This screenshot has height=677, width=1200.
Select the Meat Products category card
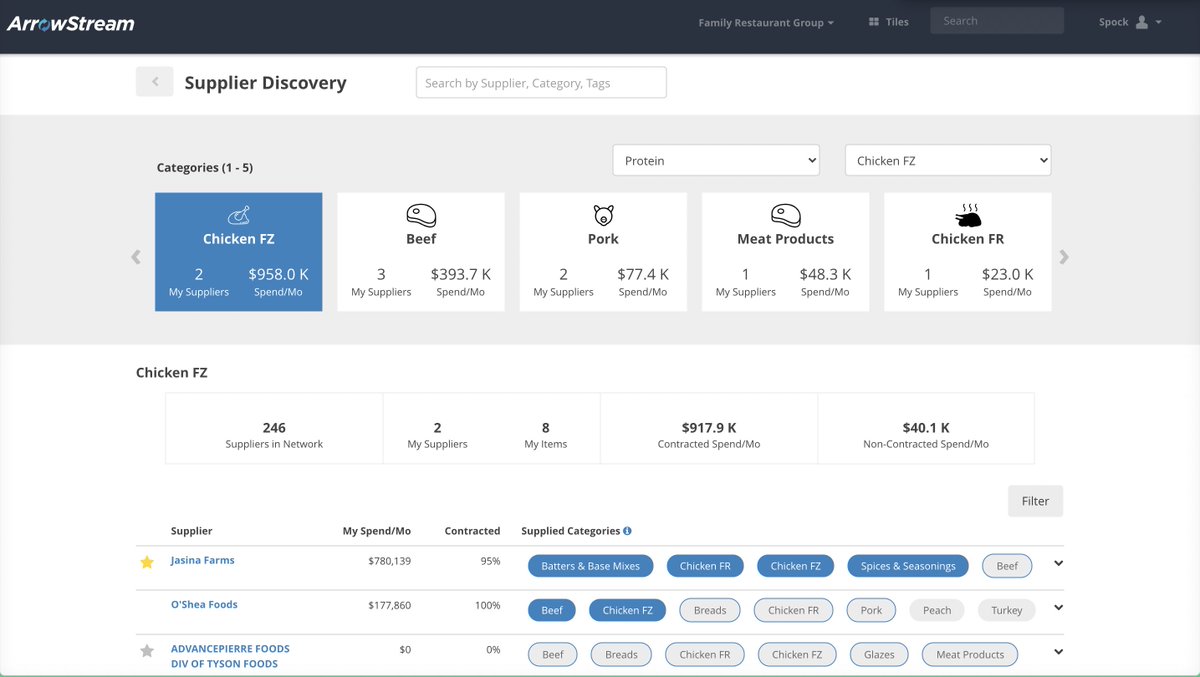coord(786,252)
